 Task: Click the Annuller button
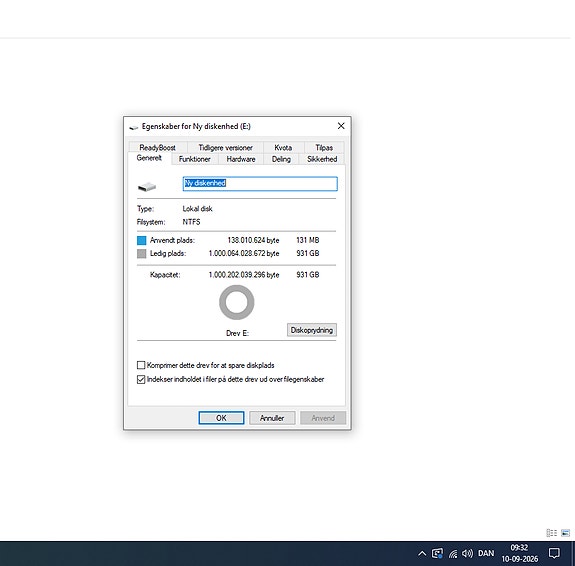pyautogui.click(x=272, y=418)
